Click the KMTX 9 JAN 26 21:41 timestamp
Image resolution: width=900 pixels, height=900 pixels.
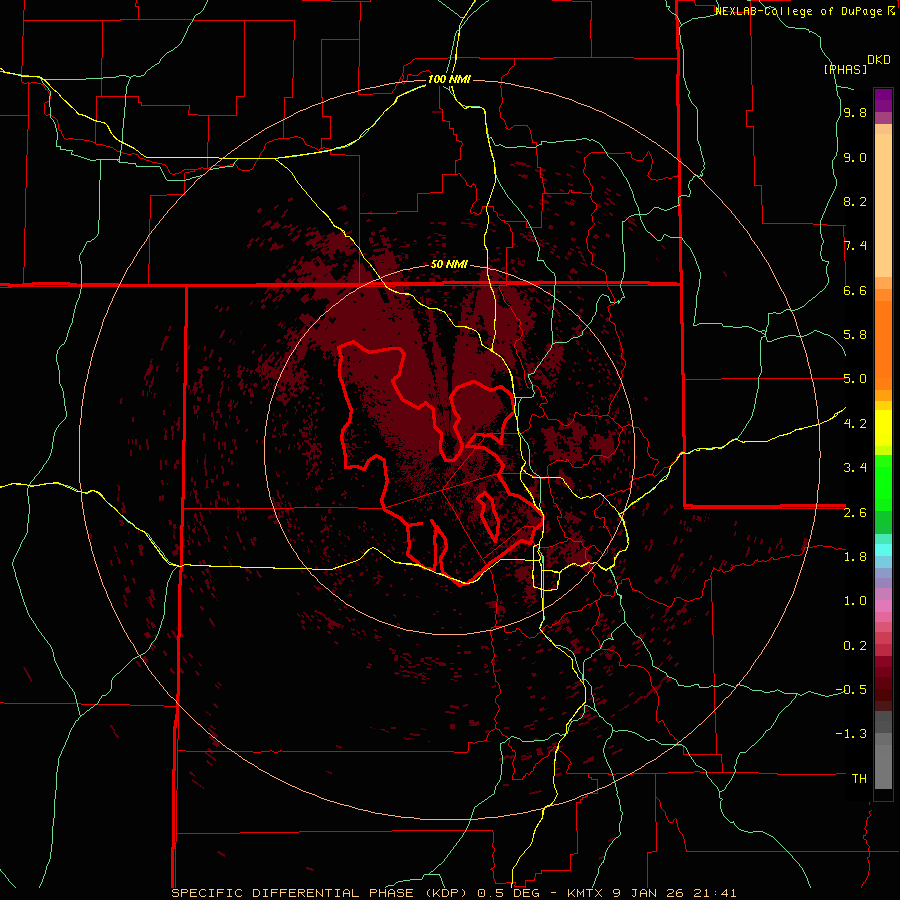point(651,893)
